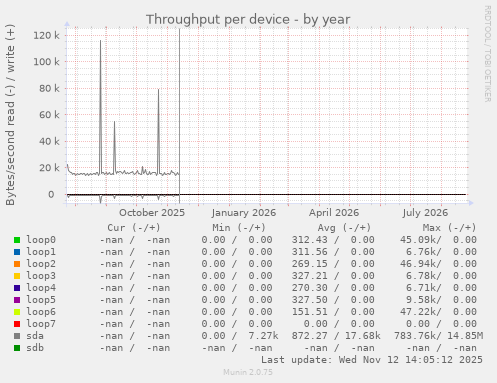
Task: Click the 'loop3' legend label
Action: [x=41, y=276]
